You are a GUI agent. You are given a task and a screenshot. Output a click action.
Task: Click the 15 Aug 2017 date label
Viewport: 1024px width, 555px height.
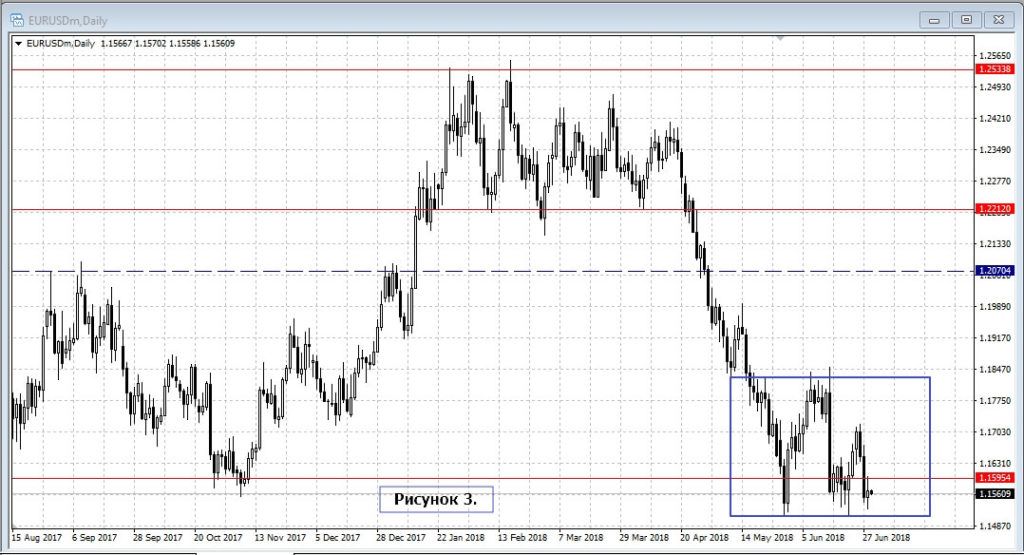34,536
